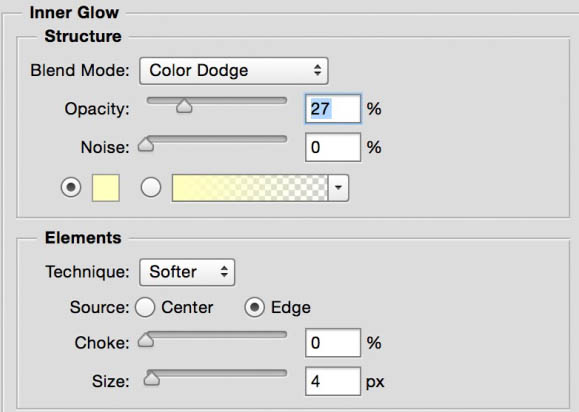Open the Blend Mode dropdown showing Color Dodge

[x=233, y=71]
